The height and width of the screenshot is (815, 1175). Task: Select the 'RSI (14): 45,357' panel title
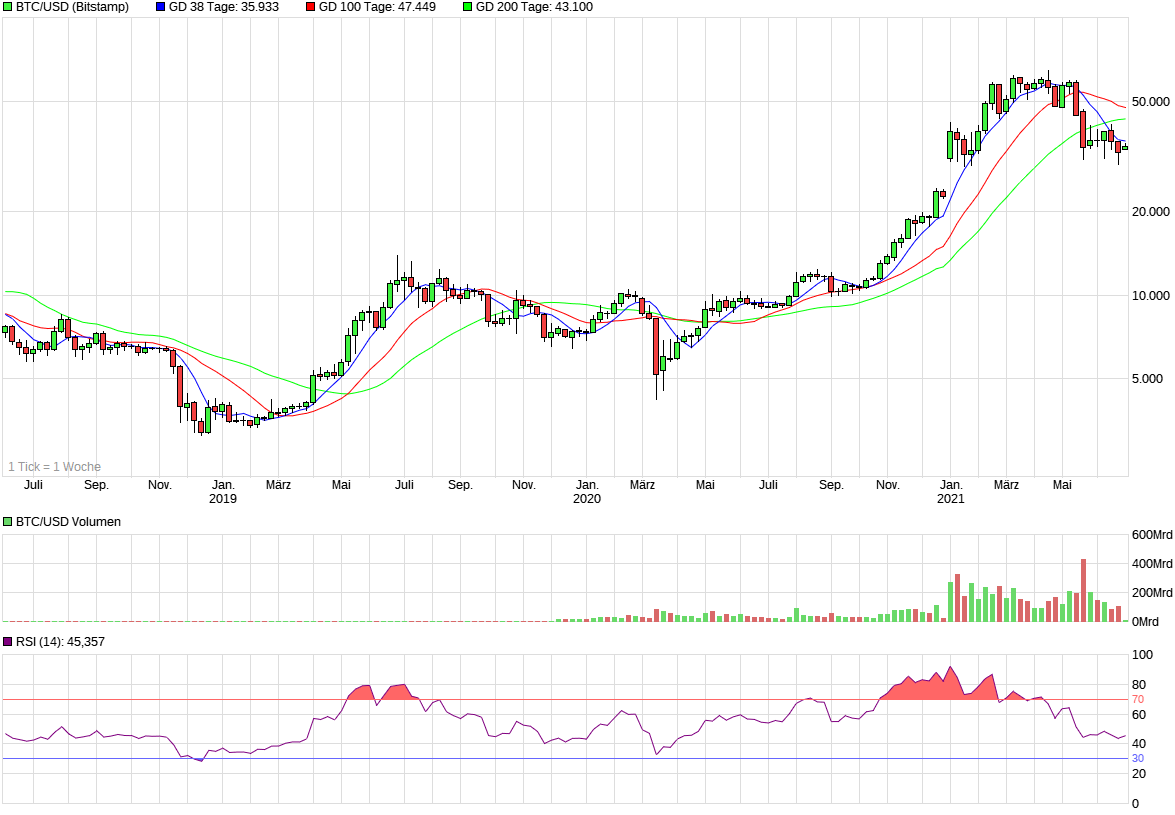pos(60,641)
